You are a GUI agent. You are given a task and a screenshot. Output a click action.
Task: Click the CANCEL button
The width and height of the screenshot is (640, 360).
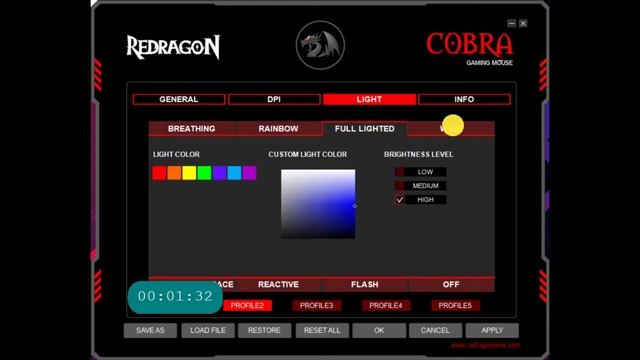point(436,330)
